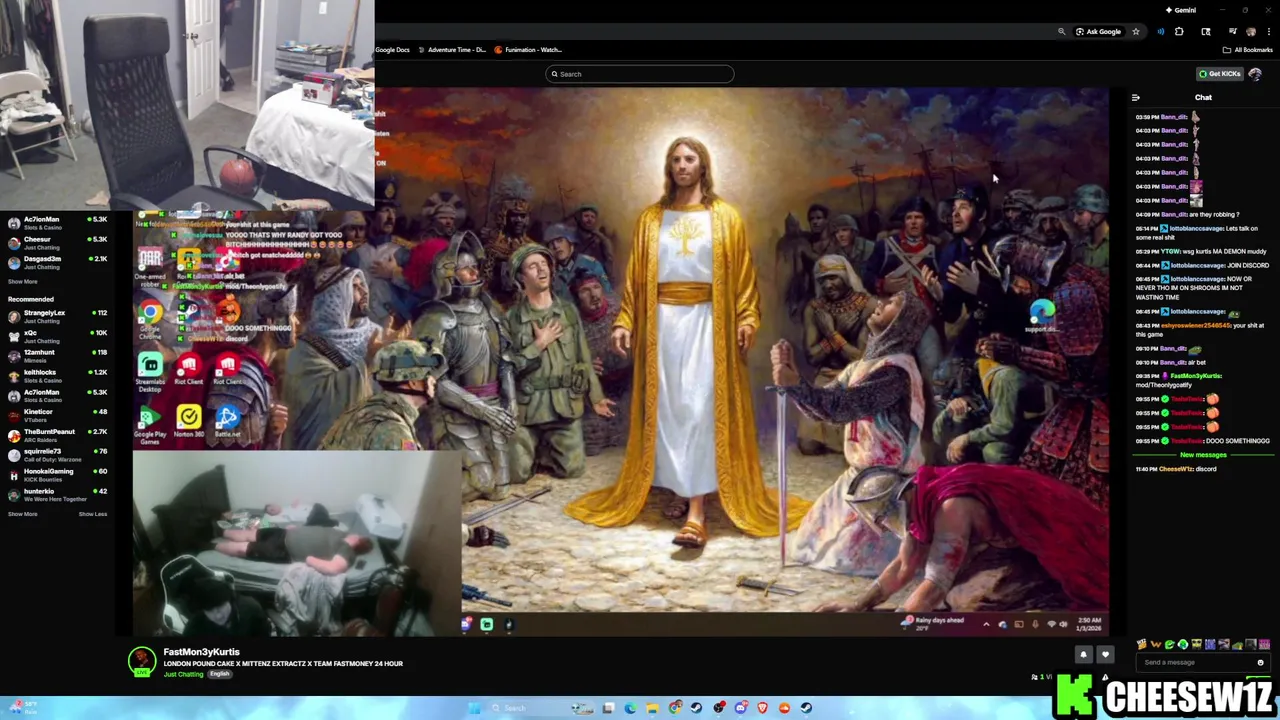Open hunterkio recommended channel
This screenshot has height=720, width=1280.
pyautogui.click(x=58, y=495)
